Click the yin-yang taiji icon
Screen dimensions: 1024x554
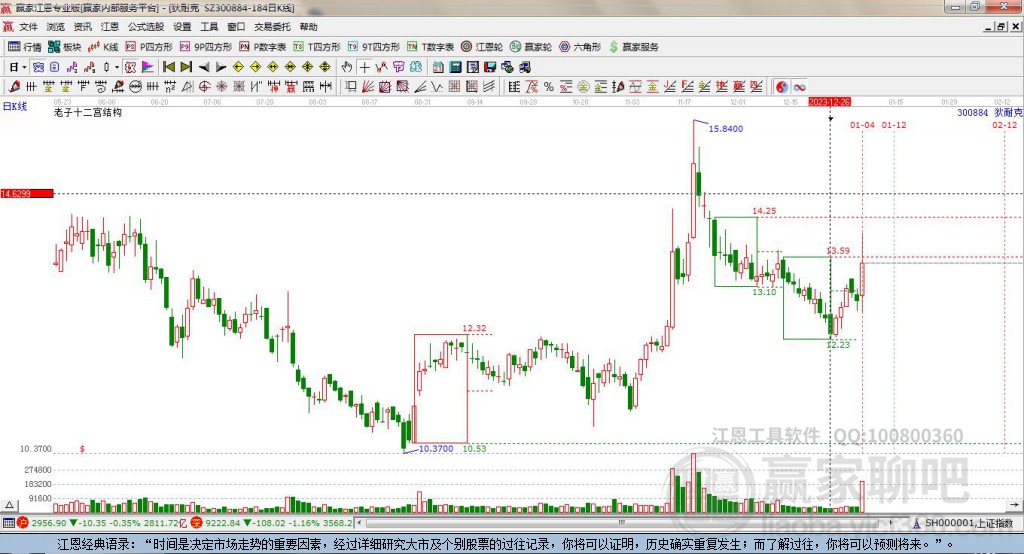pos(782,86)
